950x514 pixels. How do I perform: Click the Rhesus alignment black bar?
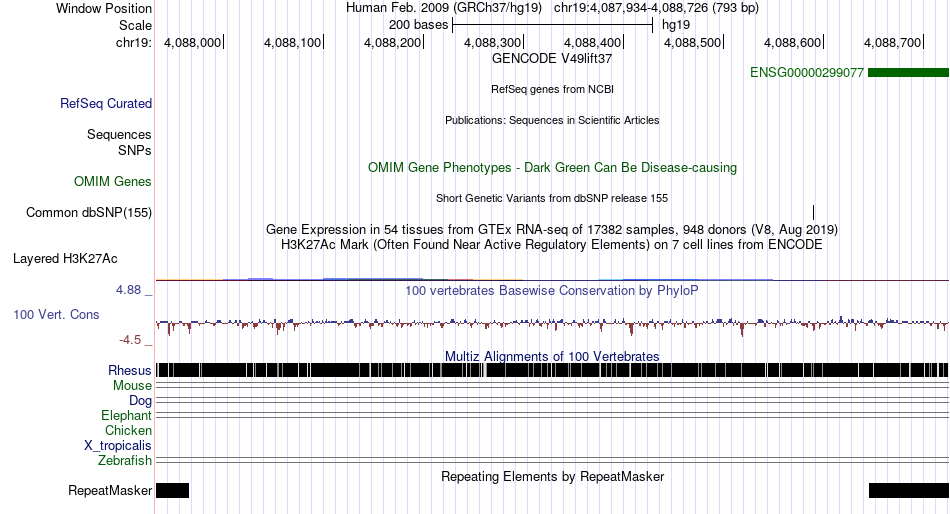(x=552, y=370)
